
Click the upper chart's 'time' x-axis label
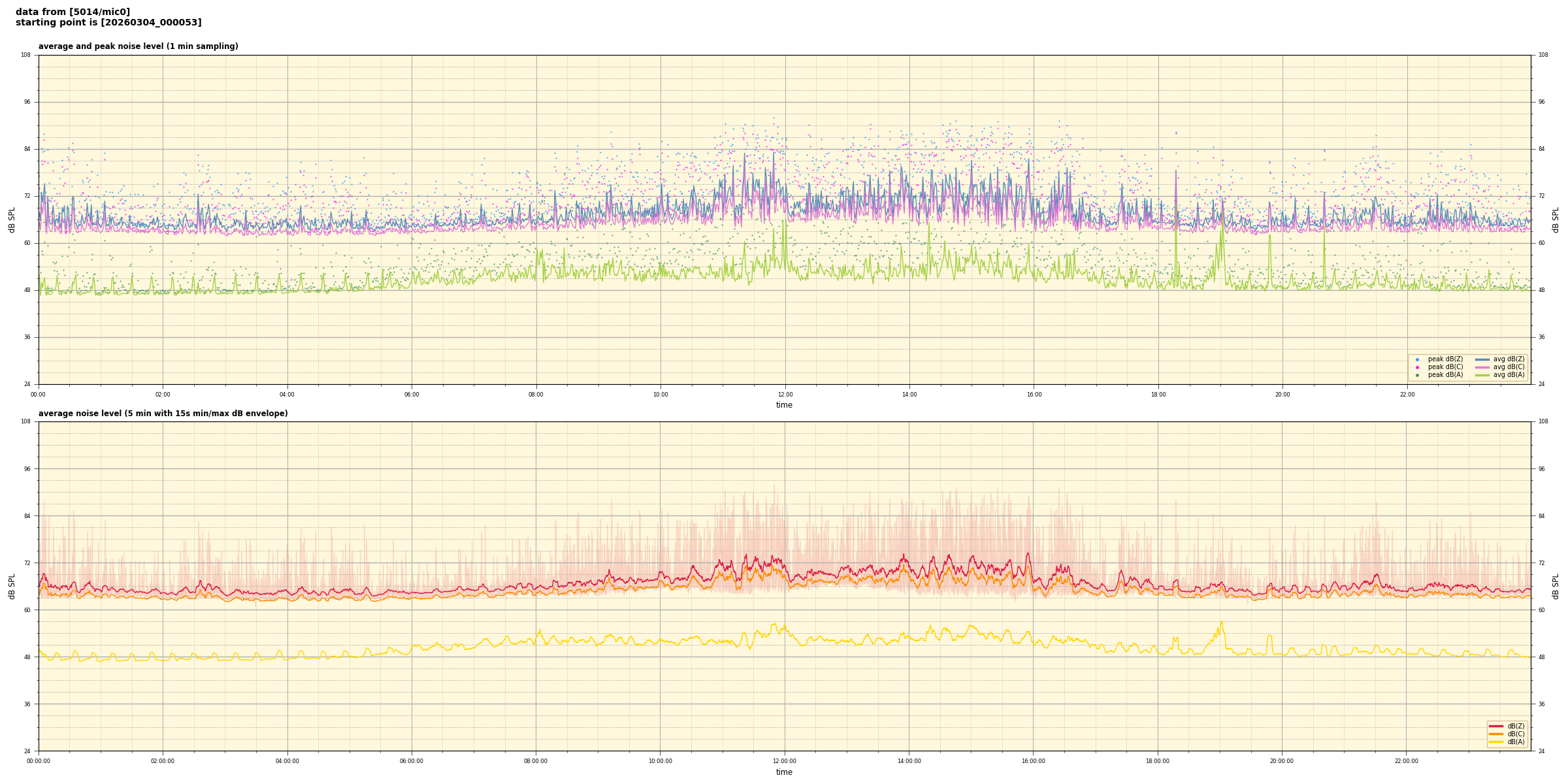pos(784,405)
